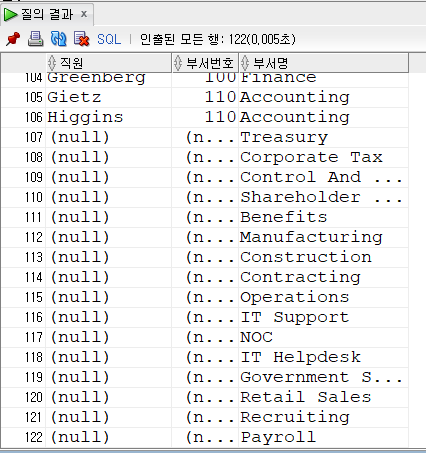Click sort arrows icon on 부서명 header

(x=245, y=63)
